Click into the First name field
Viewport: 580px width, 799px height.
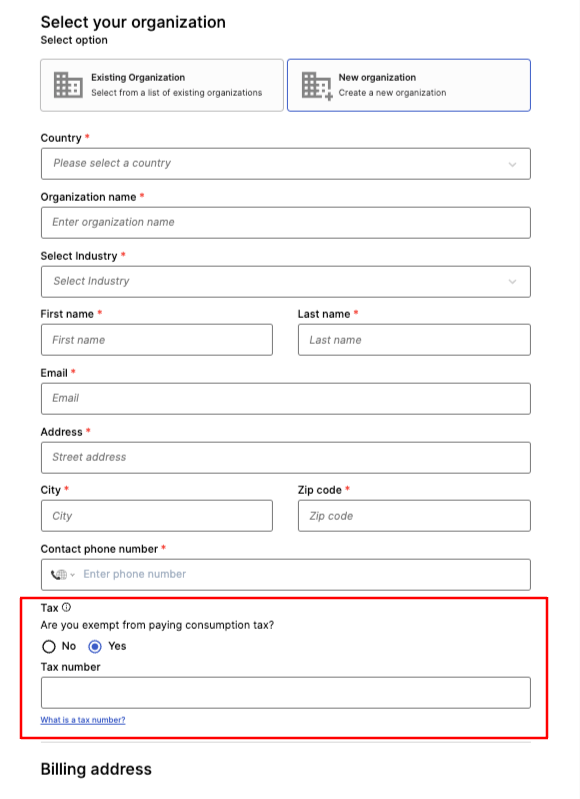pos(157,340)
